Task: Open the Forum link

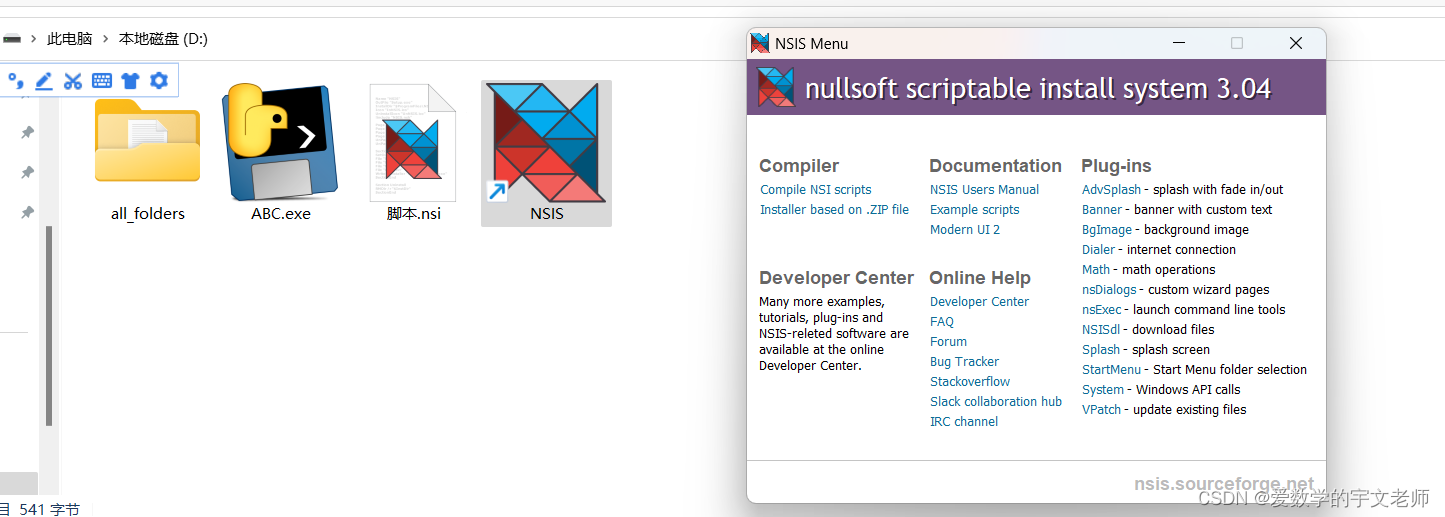Action: (x=948, y=342)
